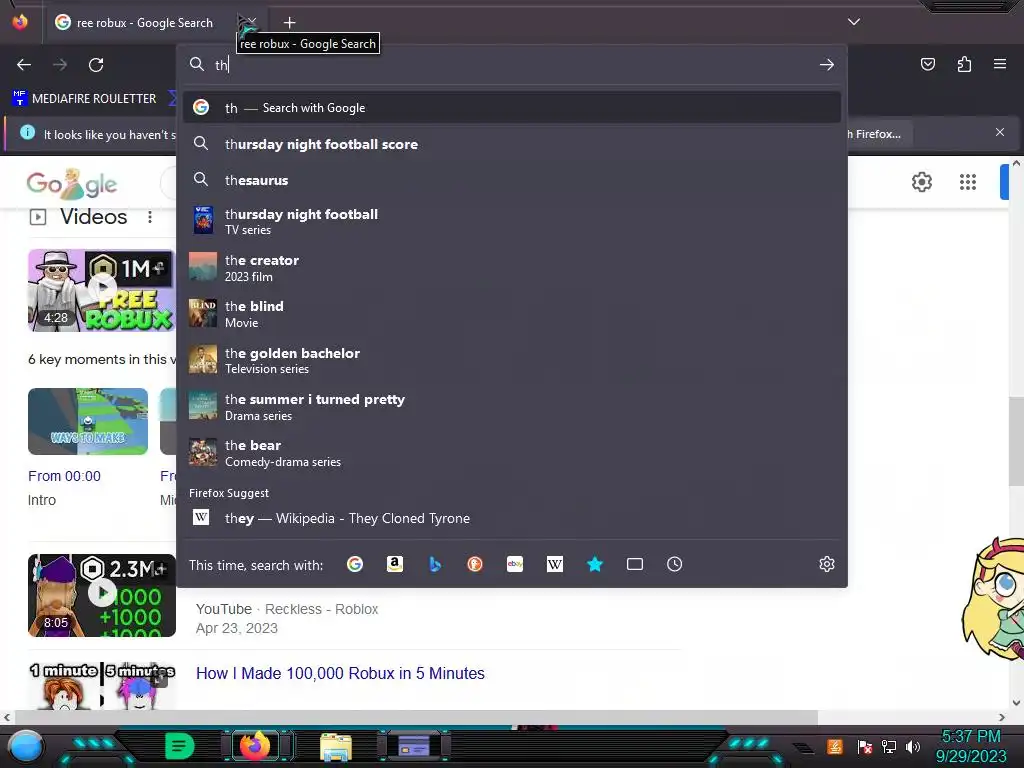Search this time with eBay icon
This screenshot has width=1024, height=768.
pos(515,564)
